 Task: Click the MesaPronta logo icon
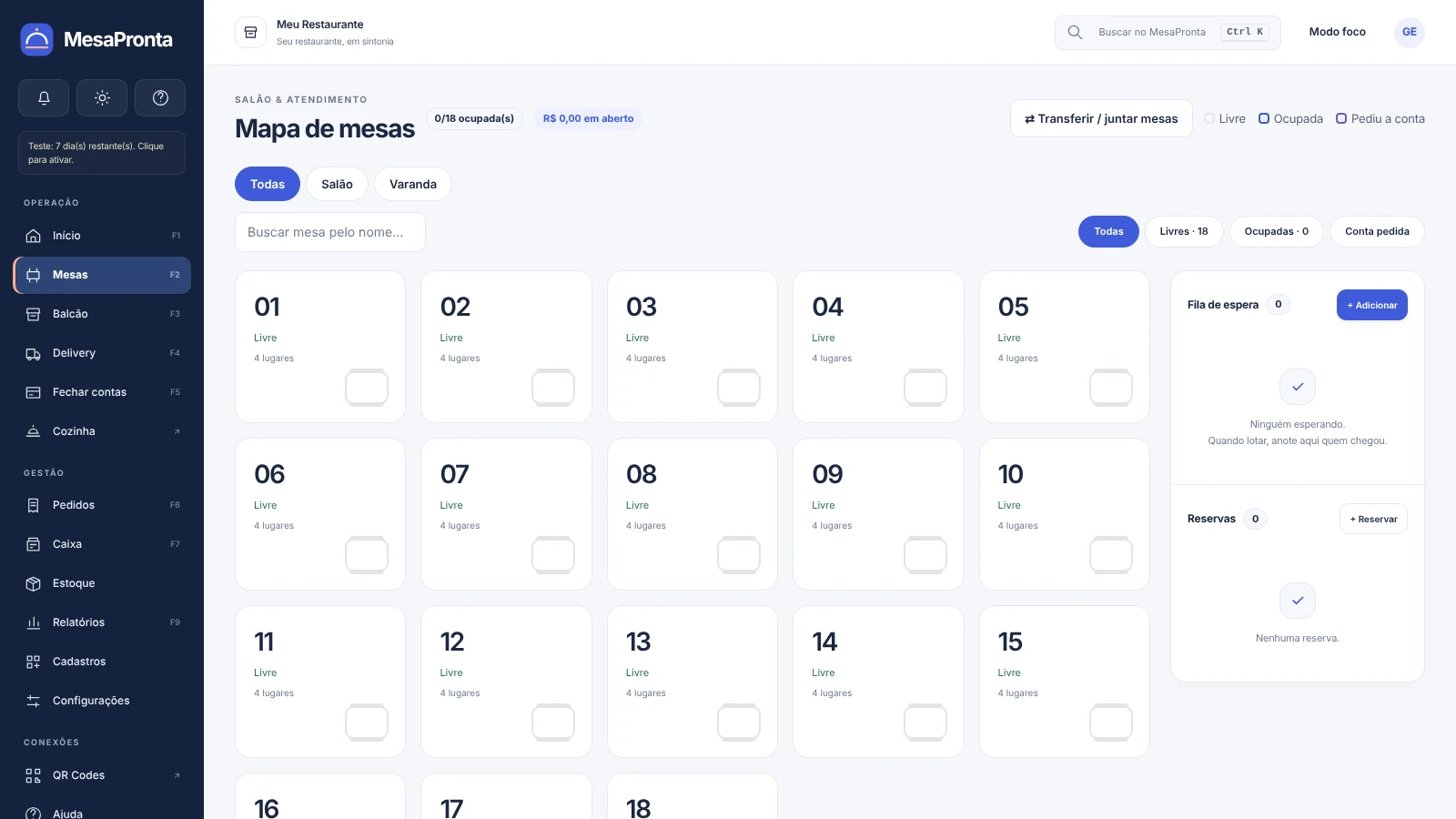[x=37, y=39]
